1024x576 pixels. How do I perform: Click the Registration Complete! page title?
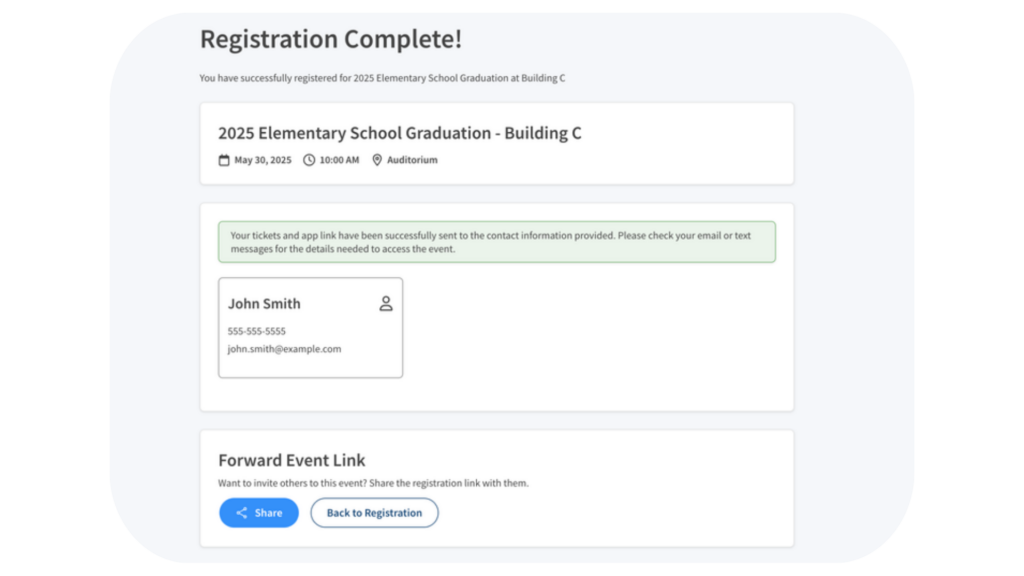click(330, 39)
